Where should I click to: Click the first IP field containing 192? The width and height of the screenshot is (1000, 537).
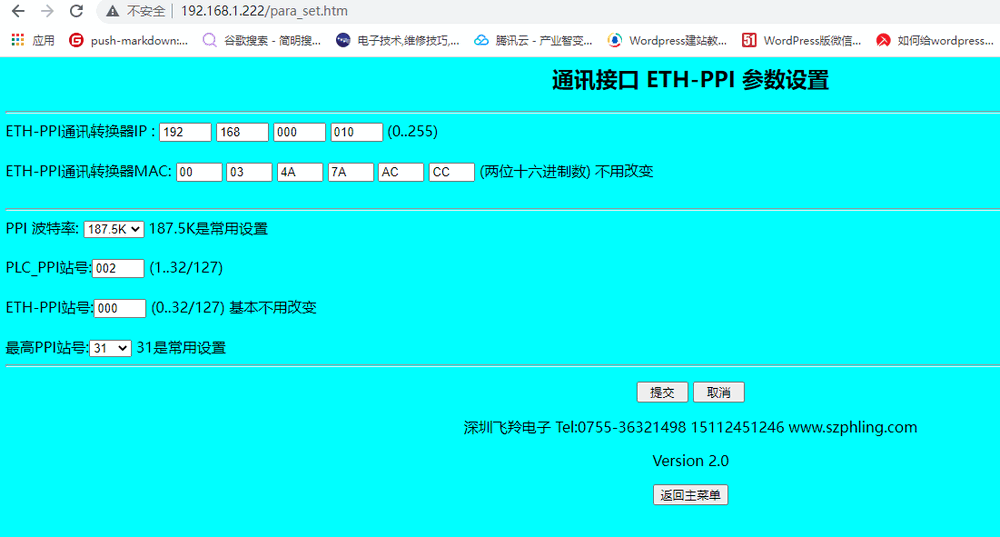(x=185, y=132)
